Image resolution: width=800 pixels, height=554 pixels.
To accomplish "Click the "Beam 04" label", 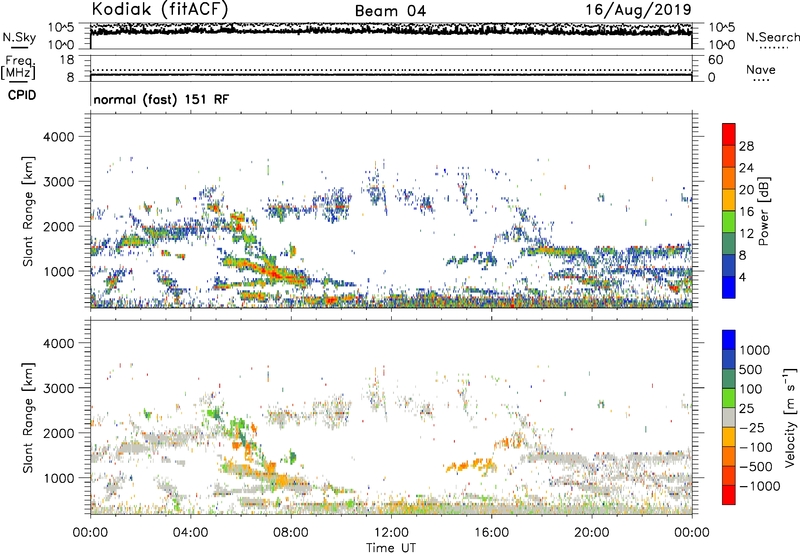I will pos(390,11).
